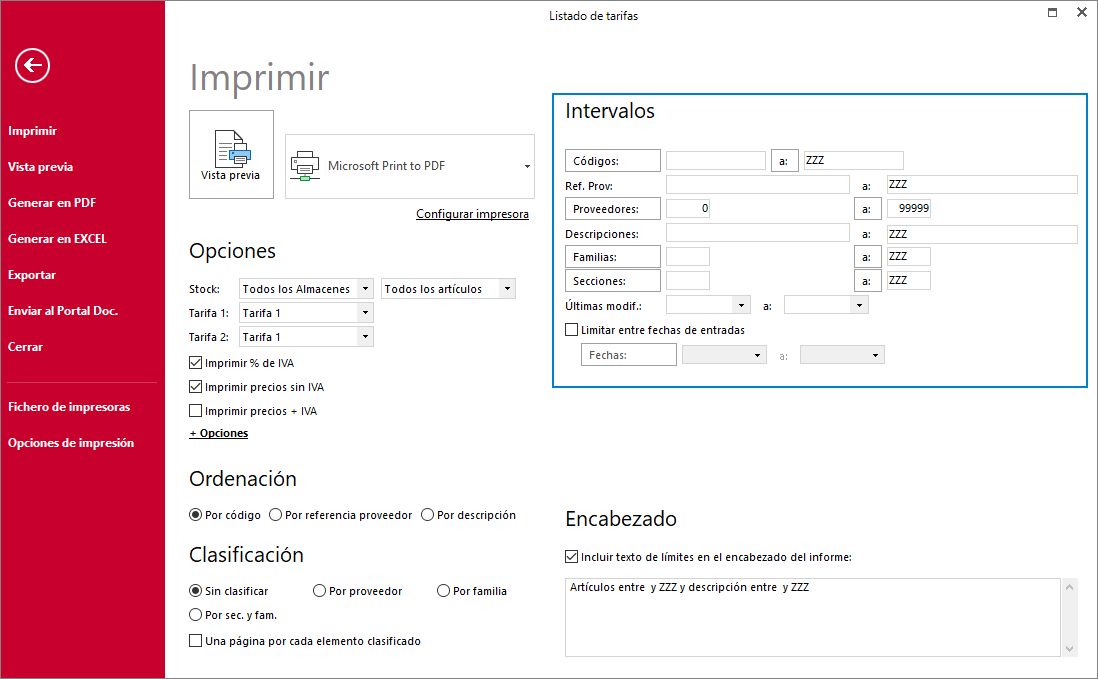Maximize the Listado de tarifas window
This screenshot has height=679, width=1098.
point(1052,13)
